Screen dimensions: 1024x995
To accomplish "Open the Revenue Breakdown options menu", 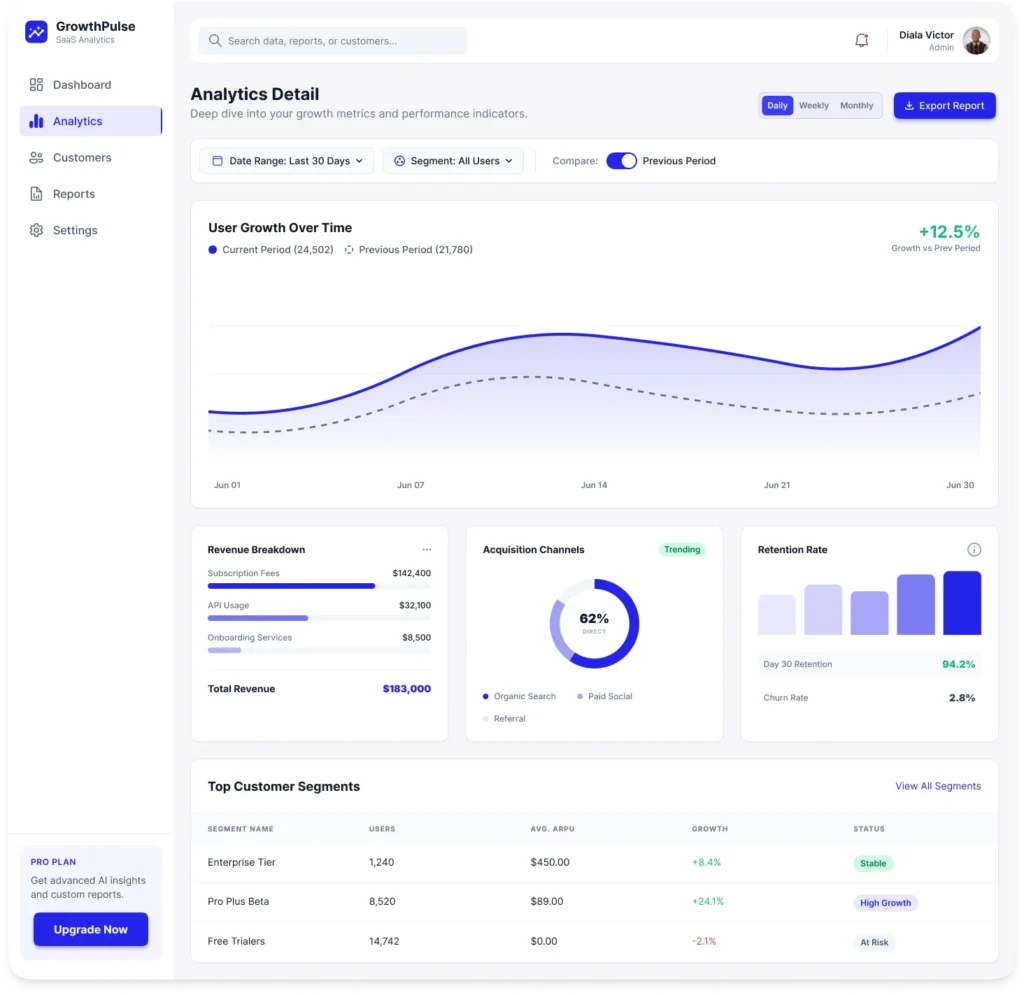I will [427, 549].
